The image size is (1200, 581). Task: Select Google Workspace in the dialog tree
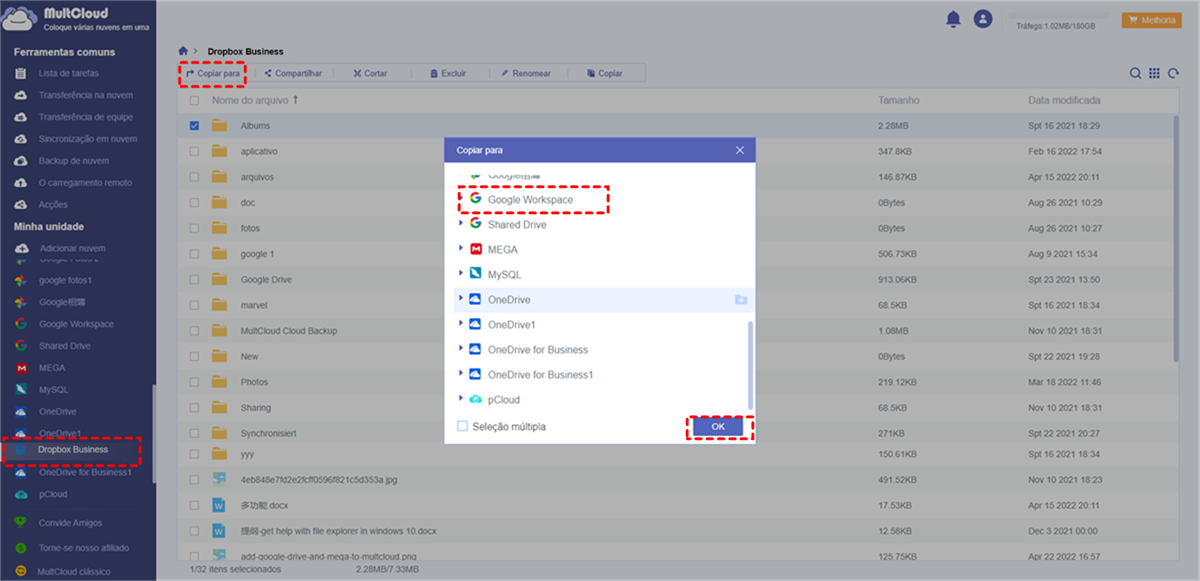(x=530, y=200)
